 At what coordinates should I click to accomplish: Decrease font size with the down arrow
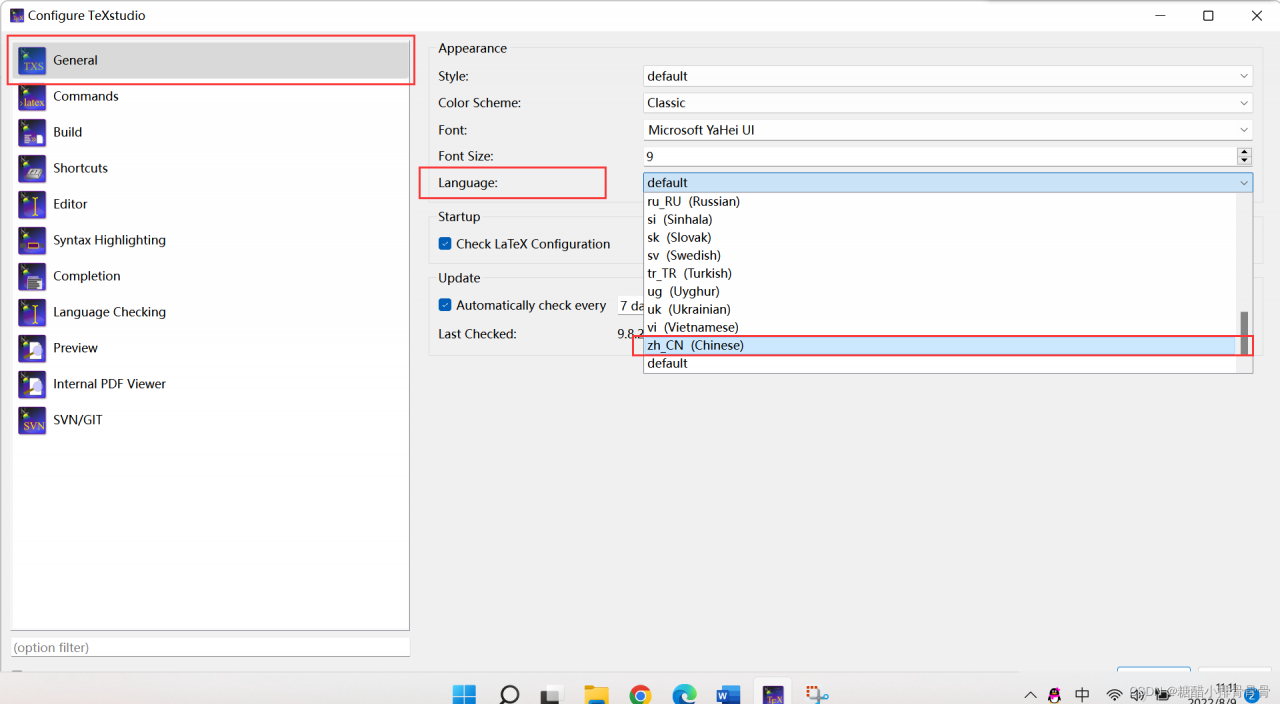pos(1244,161)
